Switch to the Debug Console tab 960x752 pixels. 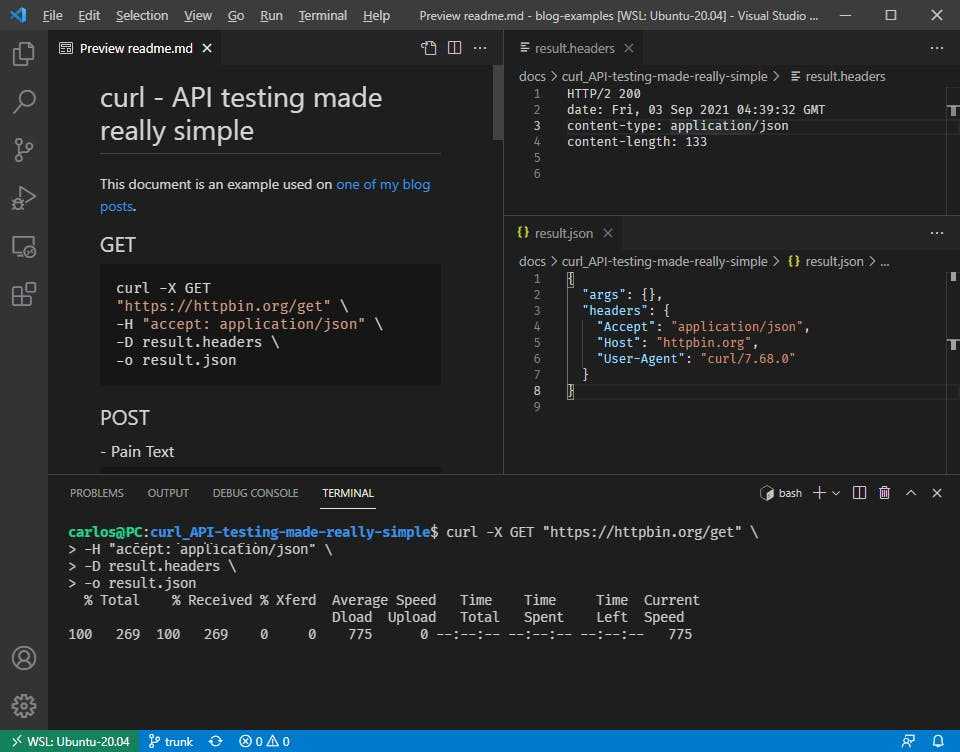tap(255, 493)
